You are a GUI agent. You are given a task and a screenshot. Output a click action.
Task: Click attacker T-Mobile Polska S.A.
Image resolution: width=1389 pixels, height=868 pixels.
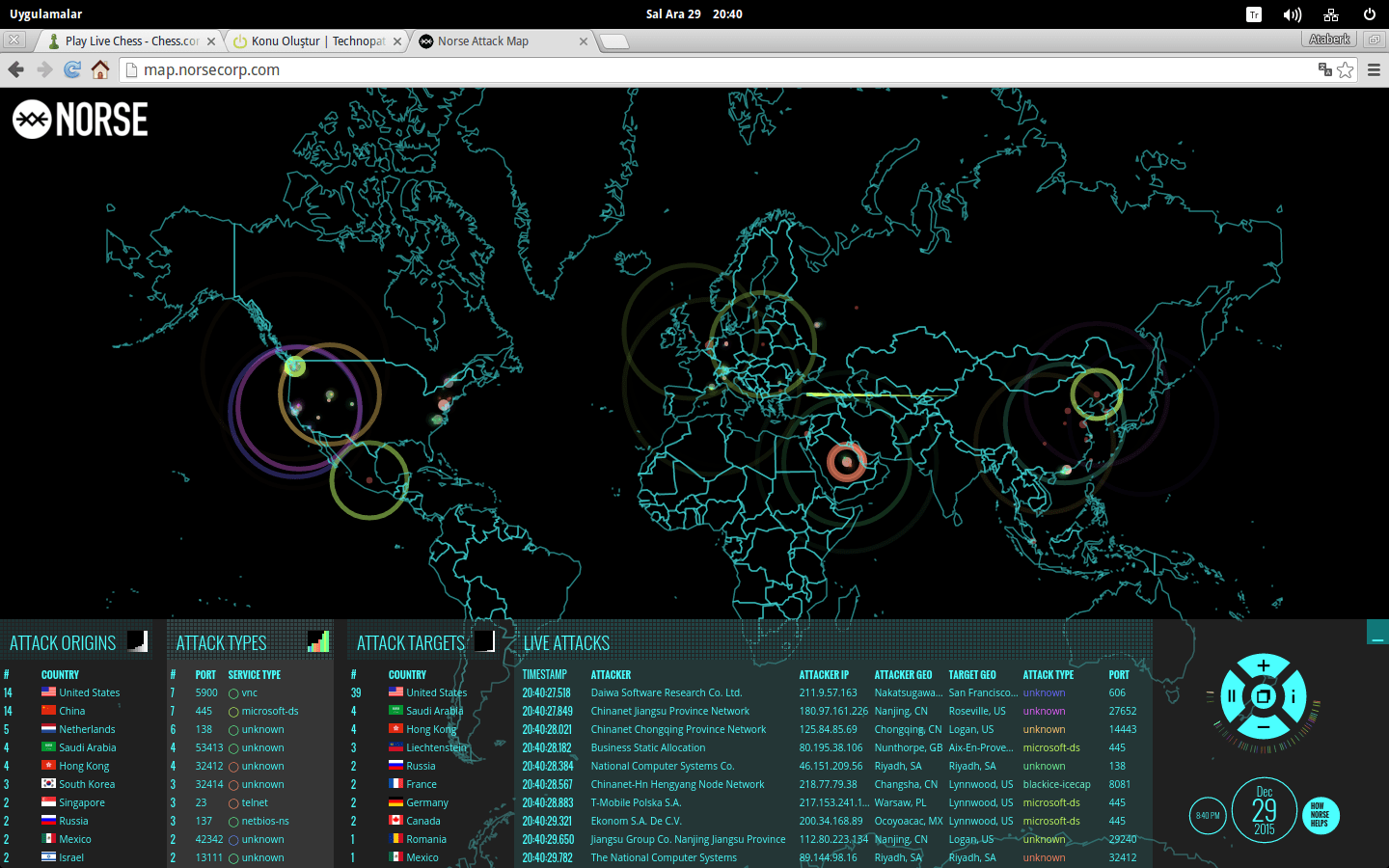[636, 802]
